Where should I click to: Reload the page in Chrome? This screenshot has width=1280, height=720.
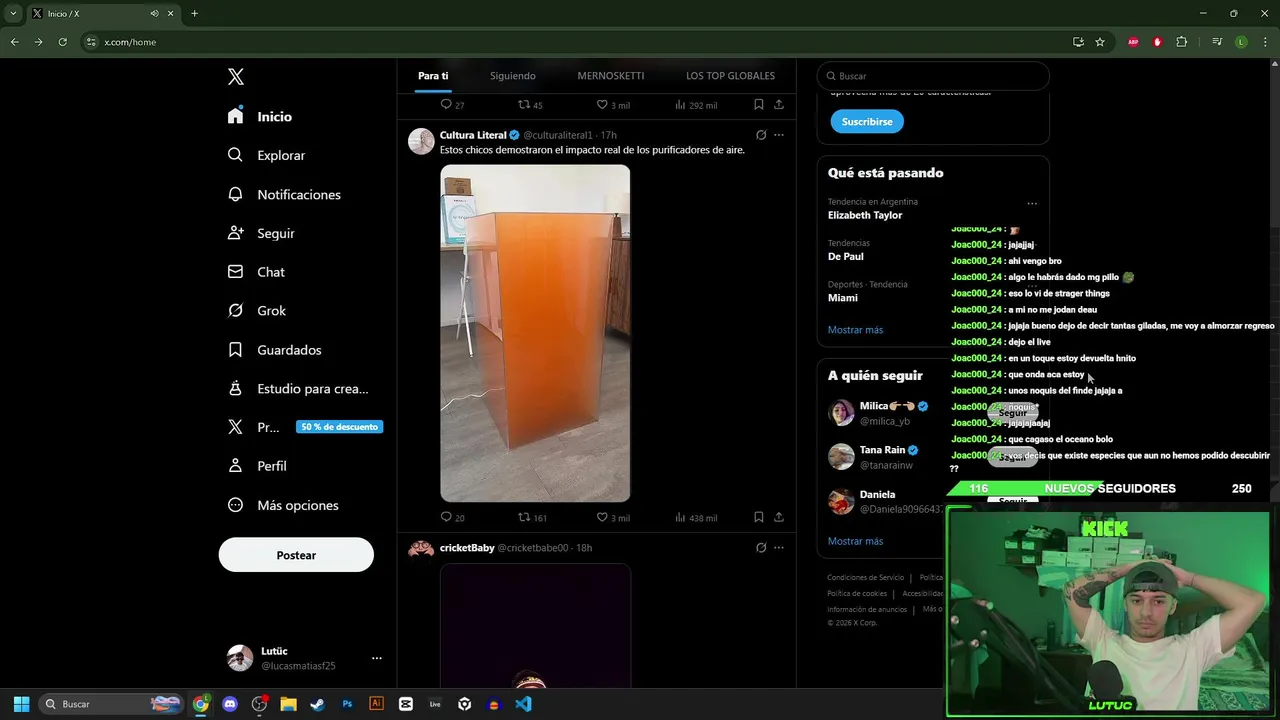tap(62, 42)
